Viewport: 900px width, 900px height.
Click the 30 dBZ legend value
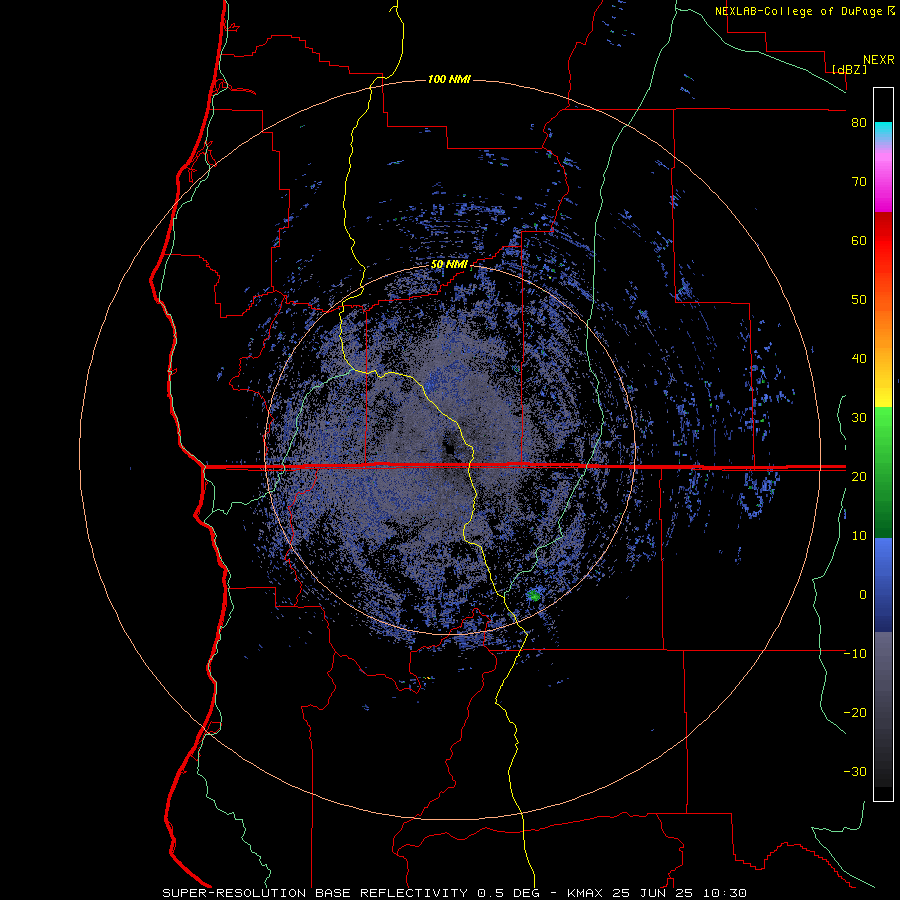[859, 417]
